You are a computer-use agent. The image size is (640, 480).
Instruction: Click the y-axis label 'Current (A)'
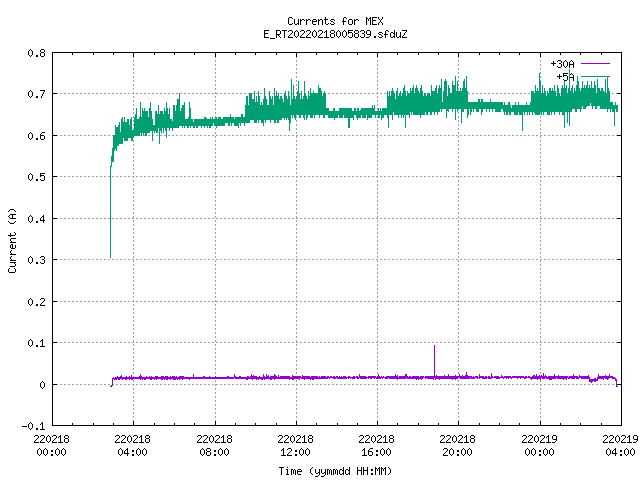point(12,240)
